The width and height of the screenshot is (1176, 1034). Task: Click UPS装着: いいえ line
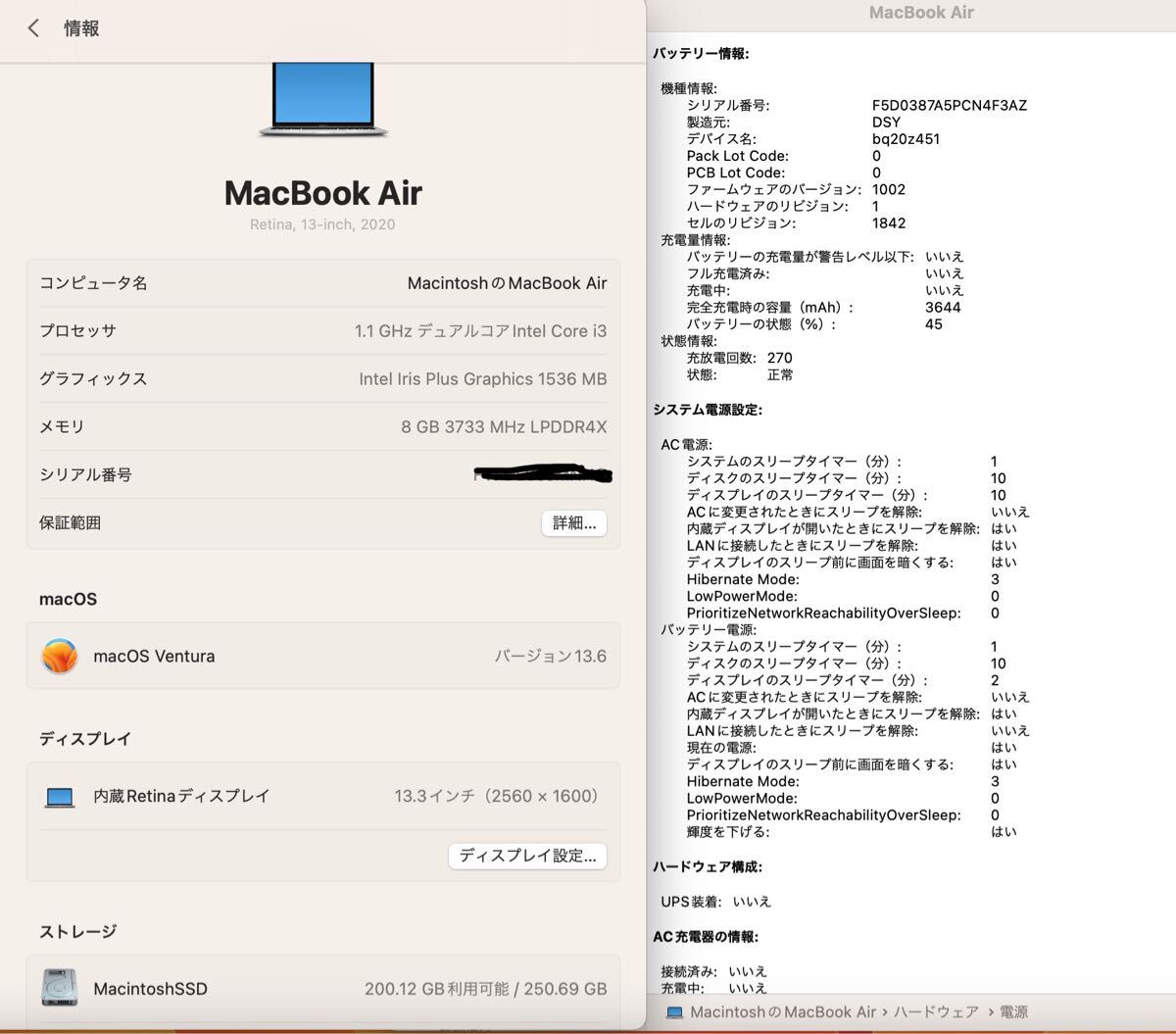[716, 902]
